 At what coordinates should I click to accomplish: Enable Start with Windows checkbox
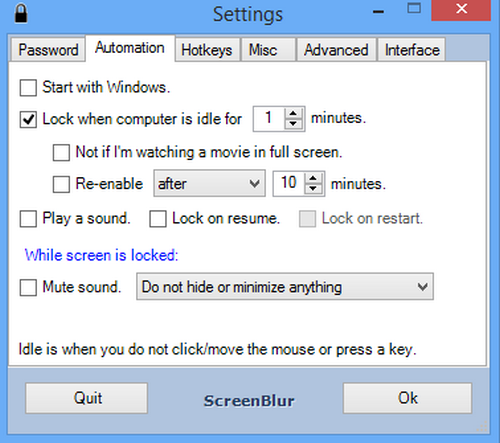pyautogui.click(x=28, y=88)
